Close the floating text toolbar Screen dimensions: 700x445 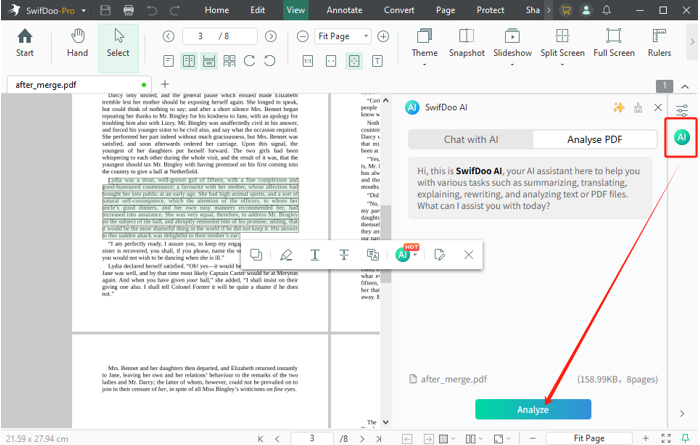click(468, 255)
